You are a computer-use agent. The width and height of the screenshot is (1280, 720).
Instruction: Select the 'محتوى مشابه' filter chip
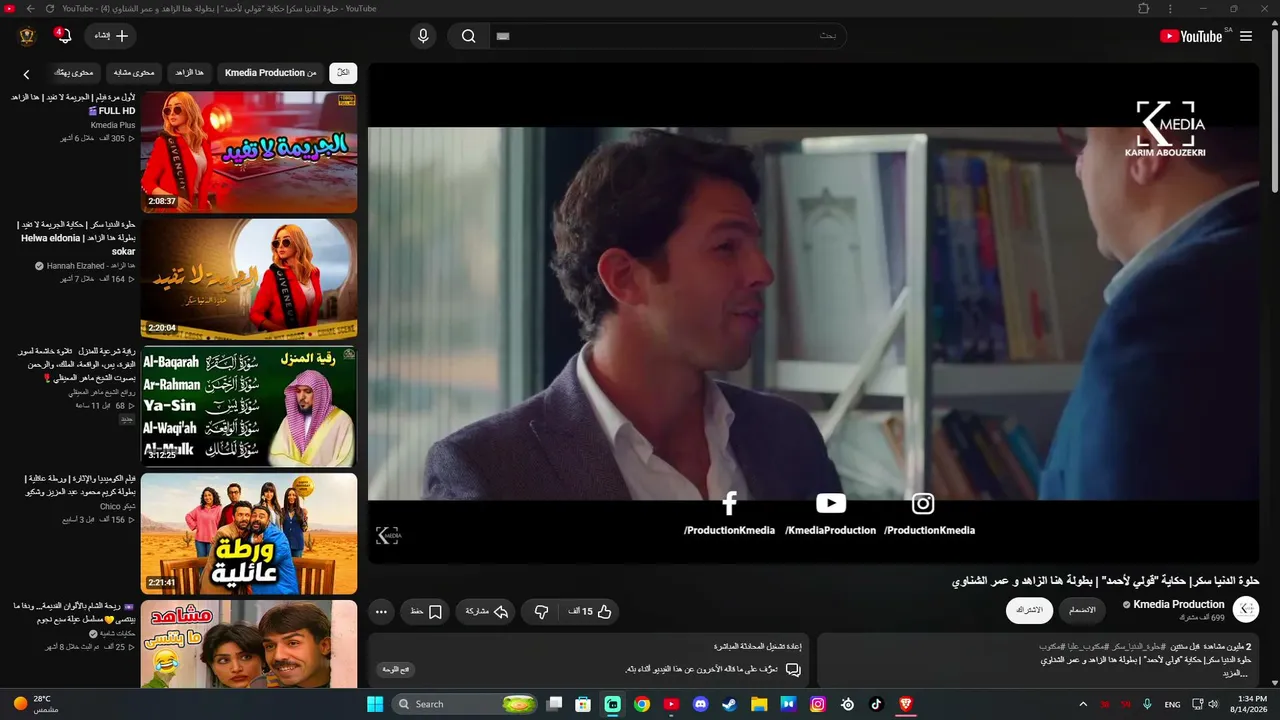(x=134, y=73)
